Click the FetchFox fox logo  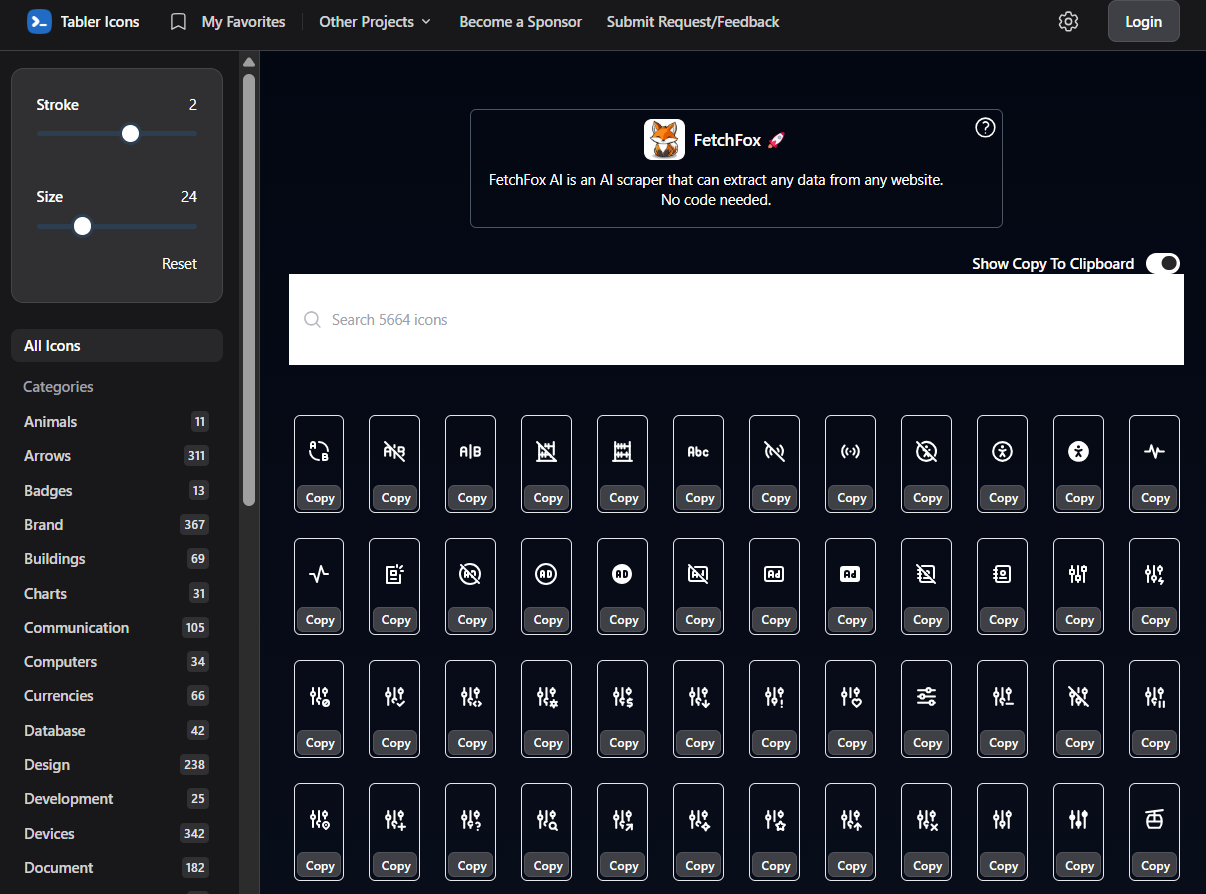(x=664, y=140)
